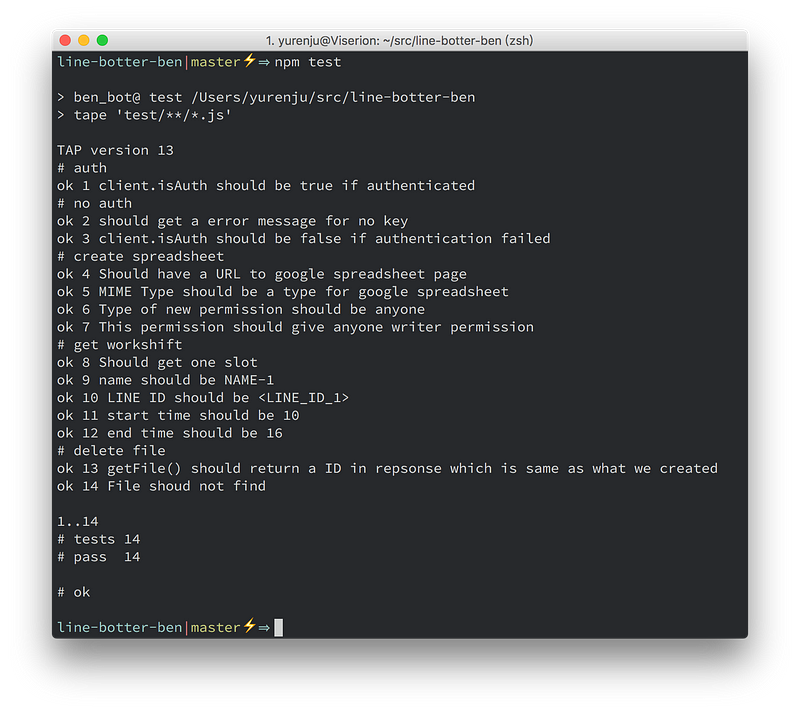Image resolution: width=800 pixels, height=713 pixels.
Task: Click the 'ok 14 File shoud not find' line
Action: (x=161, y=486)
